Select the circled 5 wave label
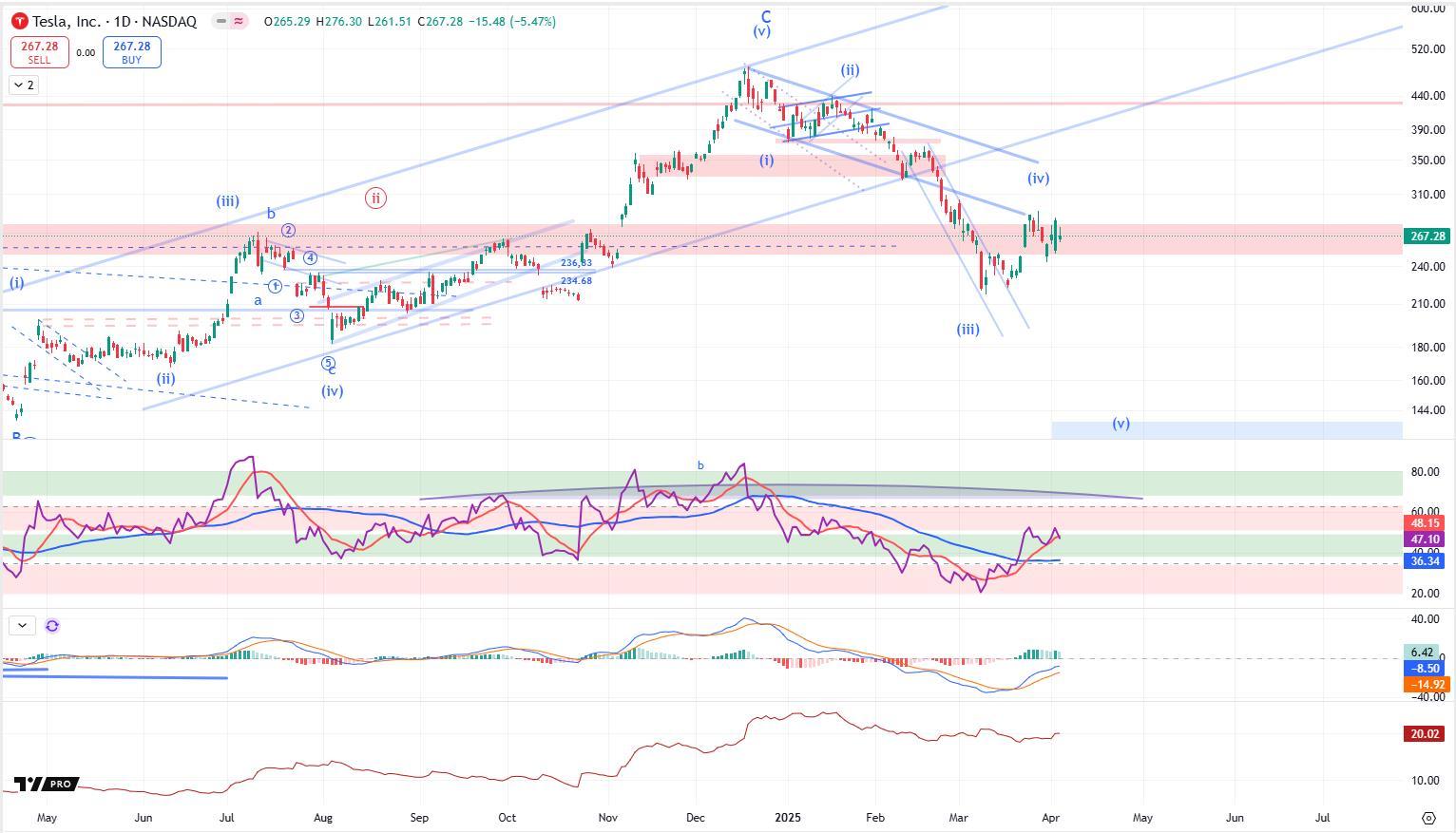Image resolution: width=1456 pixels, height=833 pixels. 328,363
